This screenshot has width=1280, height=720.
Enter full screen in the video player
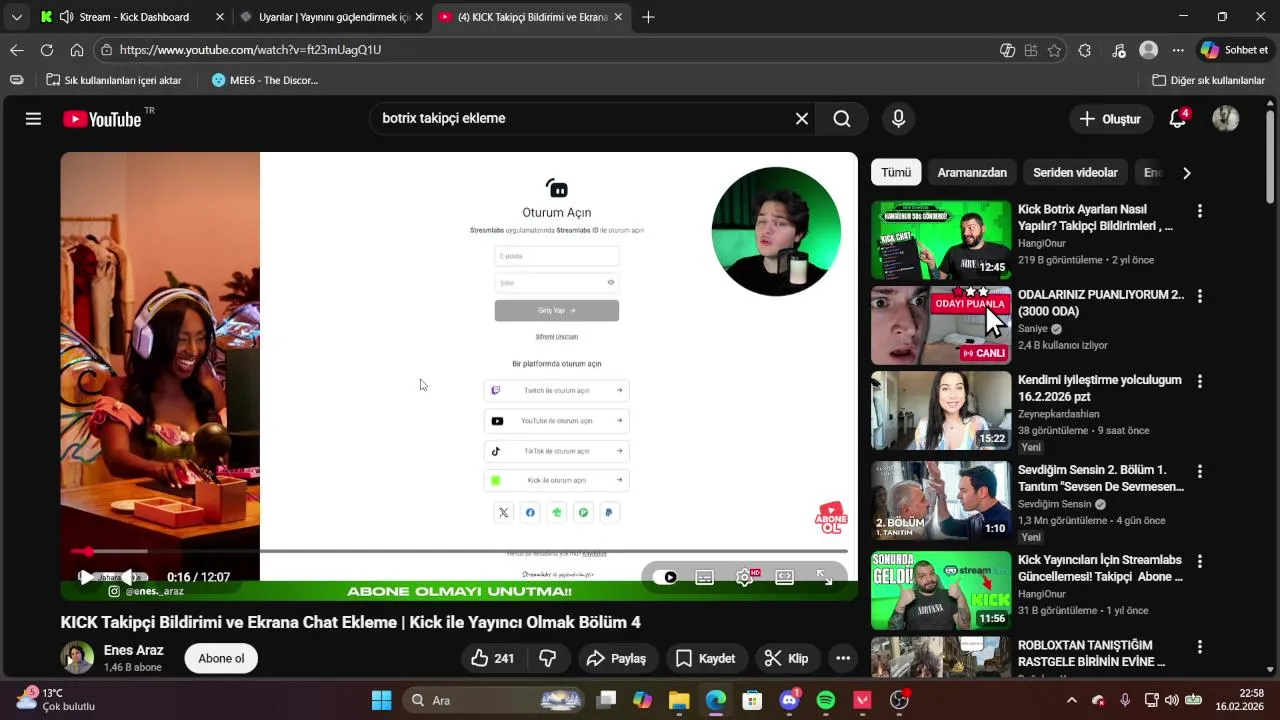[825, 577]
